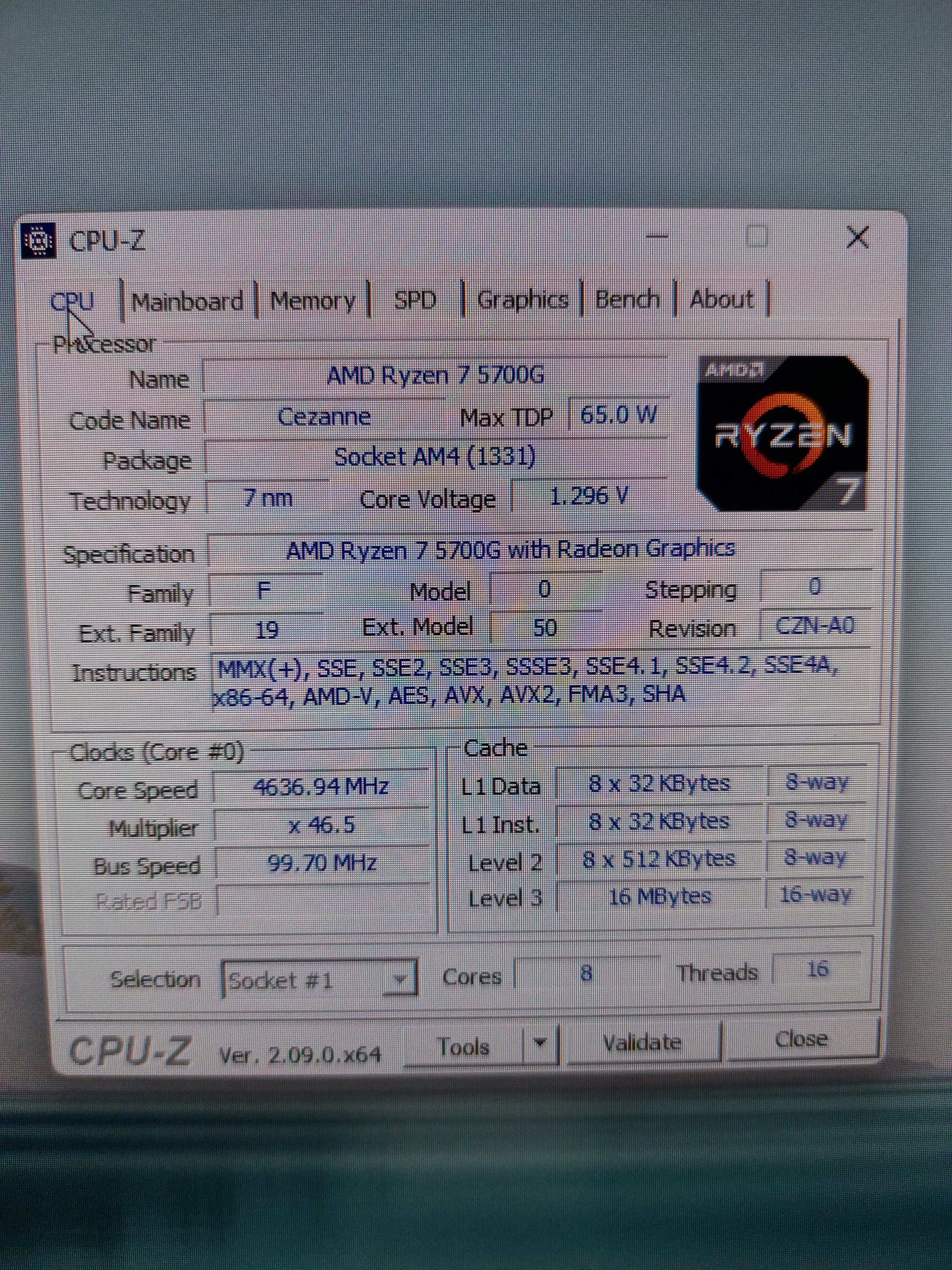Click the Validate button

(642, 1042)
